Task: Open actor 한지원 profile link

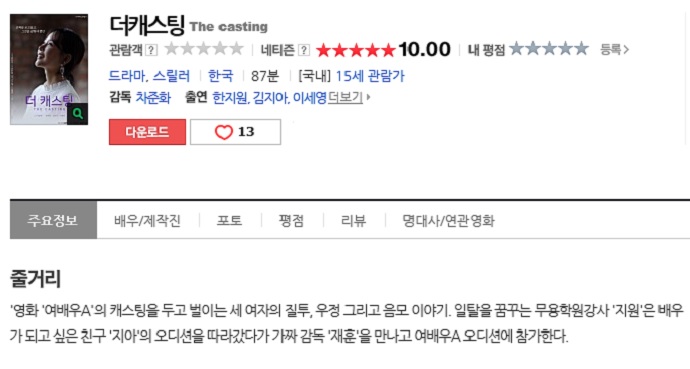Action: click(230, 97)
